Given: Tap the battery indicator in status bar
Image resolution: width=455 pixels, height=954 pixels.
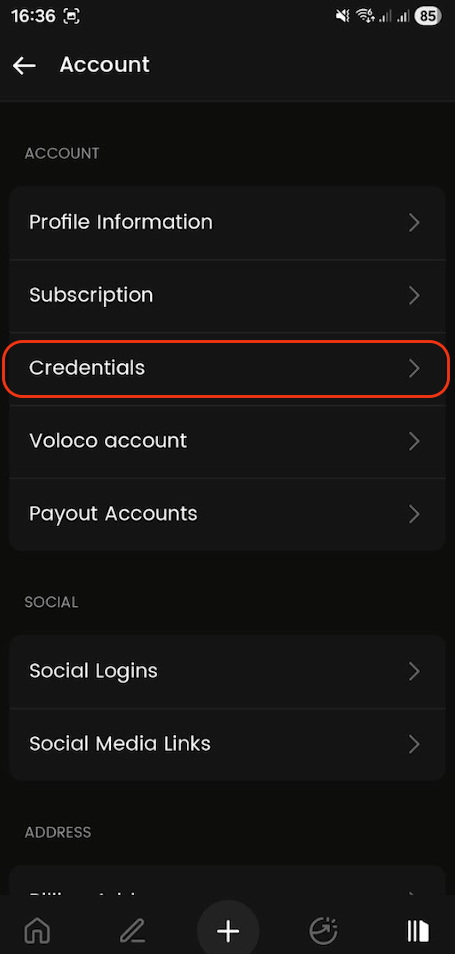Looking at the screenshot, I should click(x=428, y=16).
